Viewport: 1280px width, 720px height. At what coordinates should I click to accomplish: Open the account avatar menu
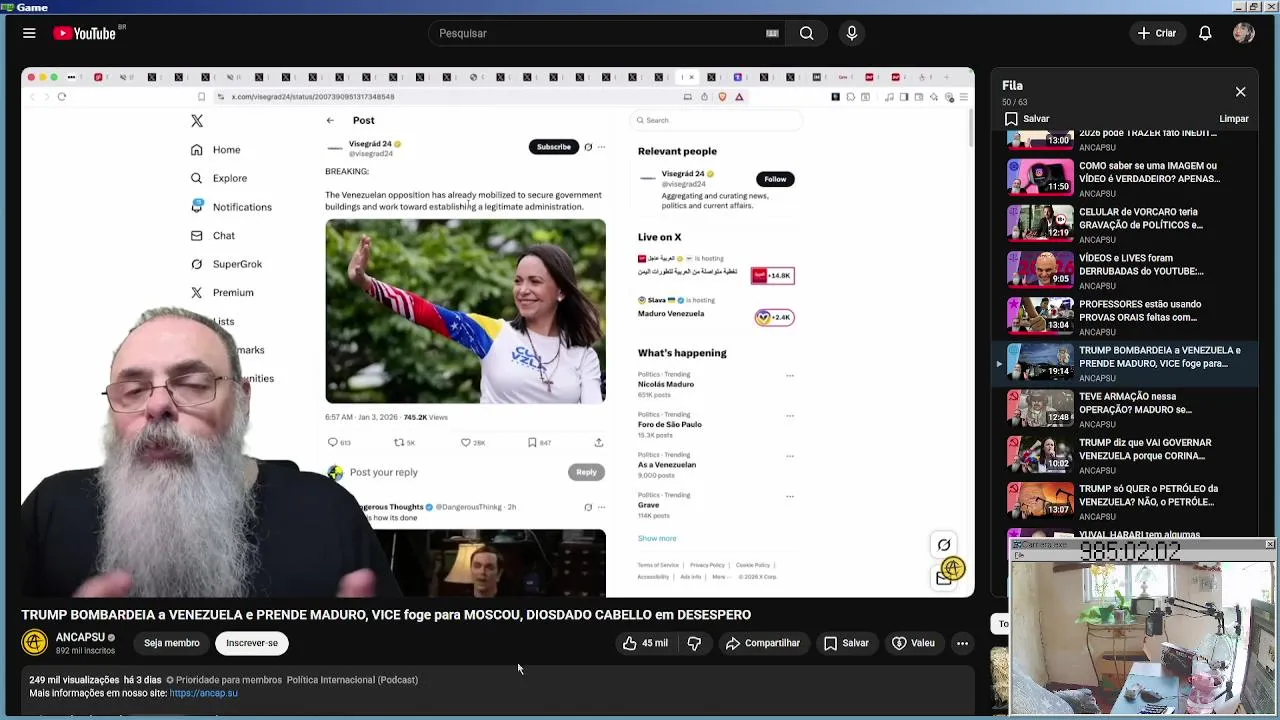pos(1244,33)
